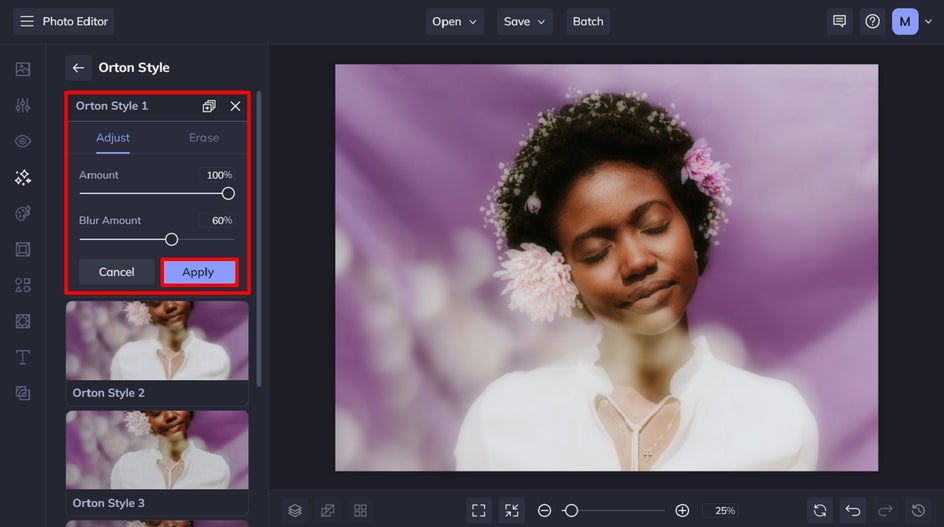Open the Textures tool in sidebar

[x=23, y=393]
